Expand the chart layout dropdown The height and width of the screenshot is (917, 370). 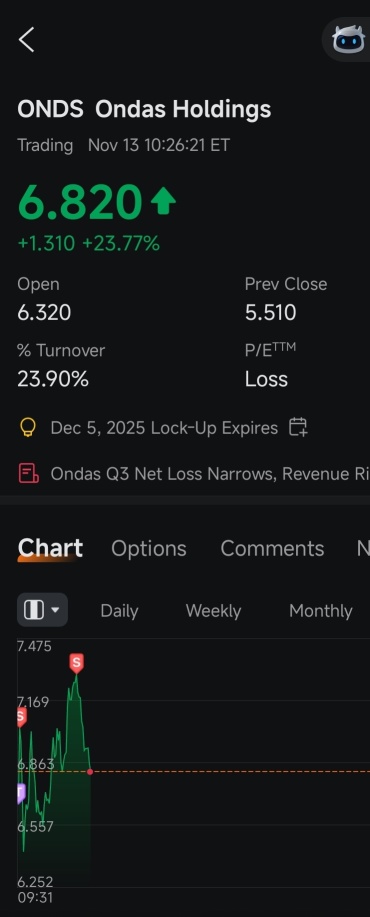tap(42, 610)
